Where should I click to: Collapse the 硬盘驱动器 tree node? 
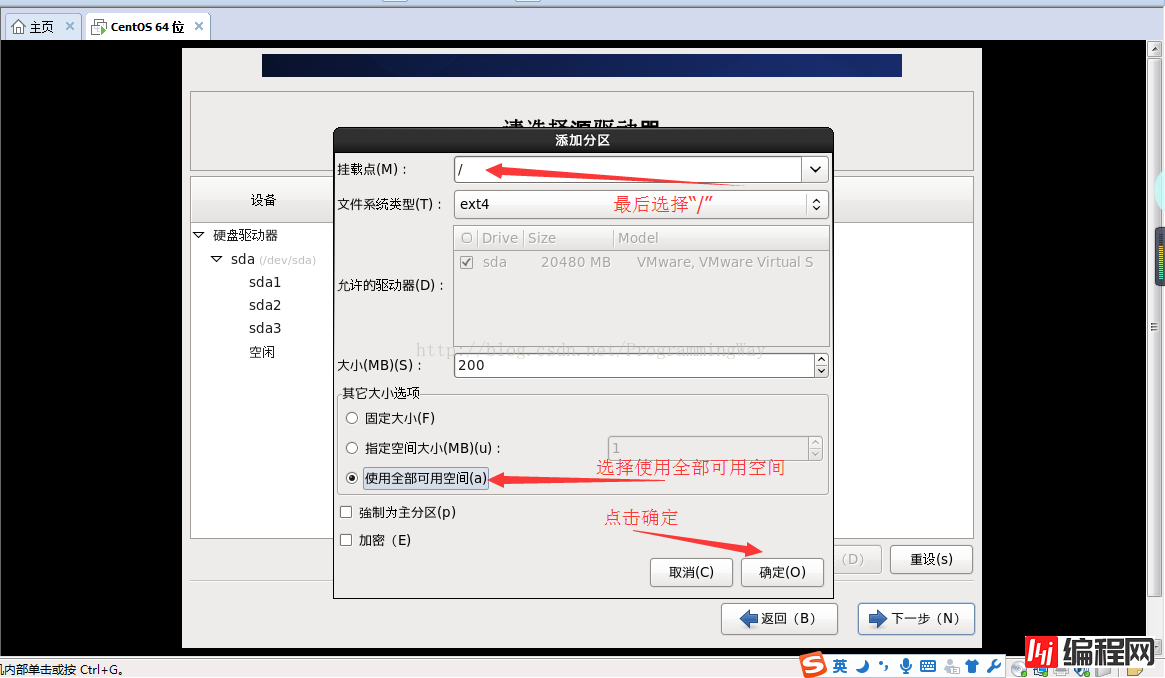click(x=198, y=235)
